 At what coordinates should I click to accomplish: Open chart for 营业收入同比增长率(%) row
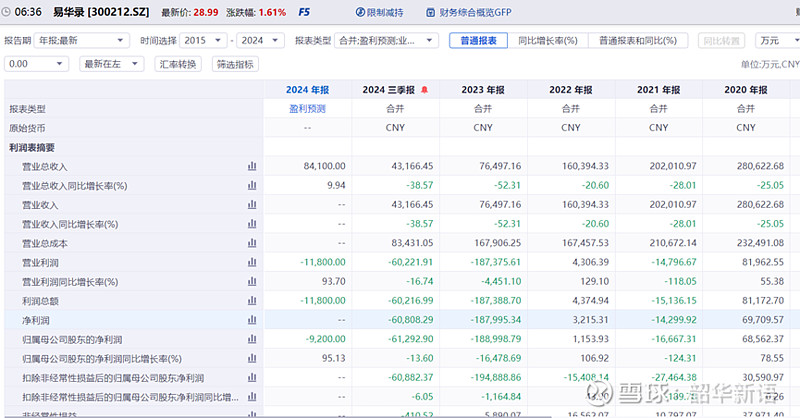252,224
